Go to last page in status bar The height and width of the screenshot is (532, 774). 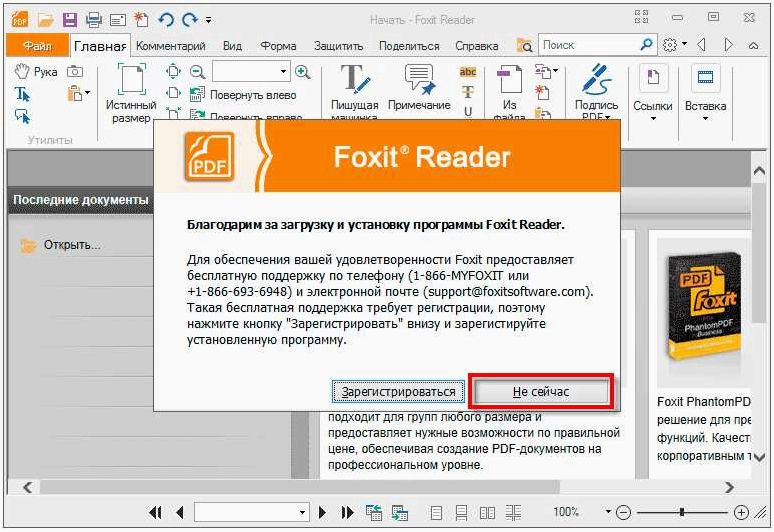[x=348, y=513]
